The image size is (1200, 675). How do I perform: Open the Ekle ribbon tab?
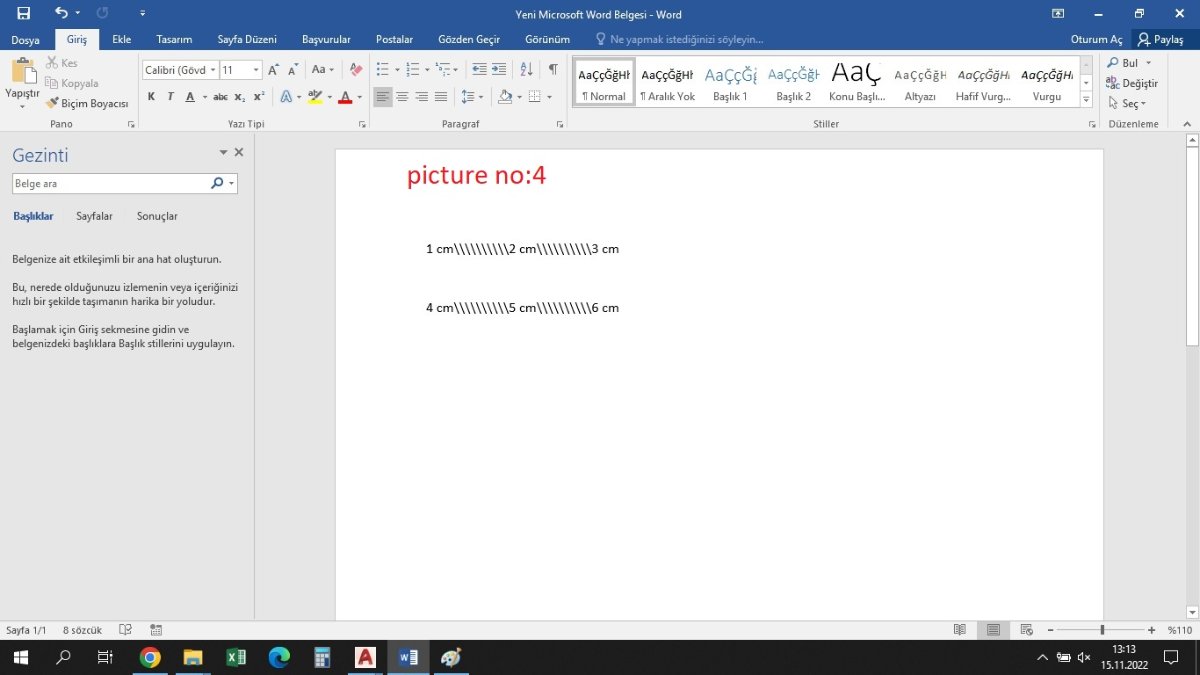(x=122, y=40)
